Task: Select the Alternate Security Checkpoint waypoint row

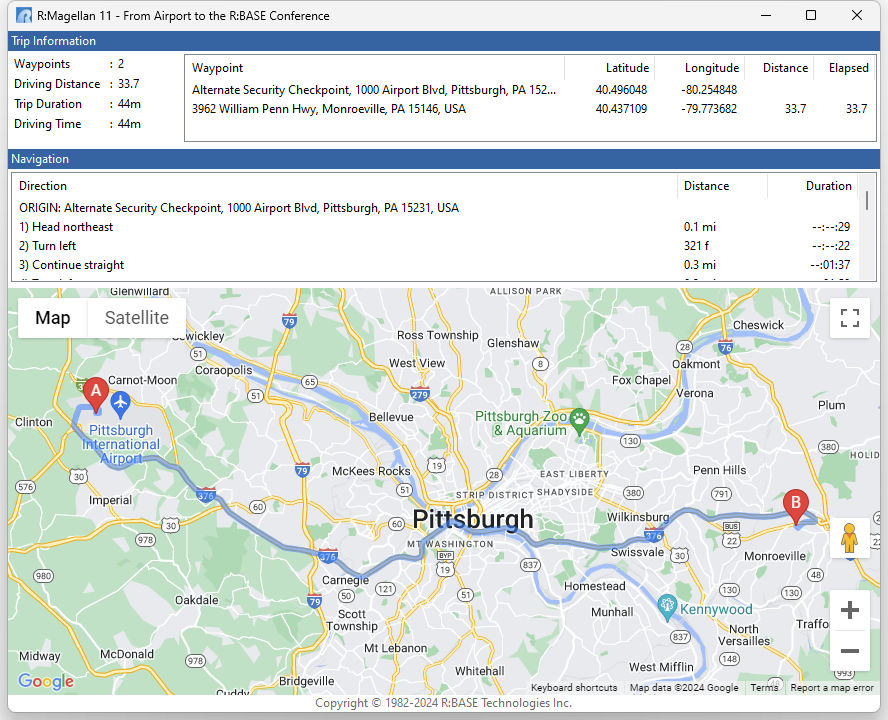Action: coord(530,90)
